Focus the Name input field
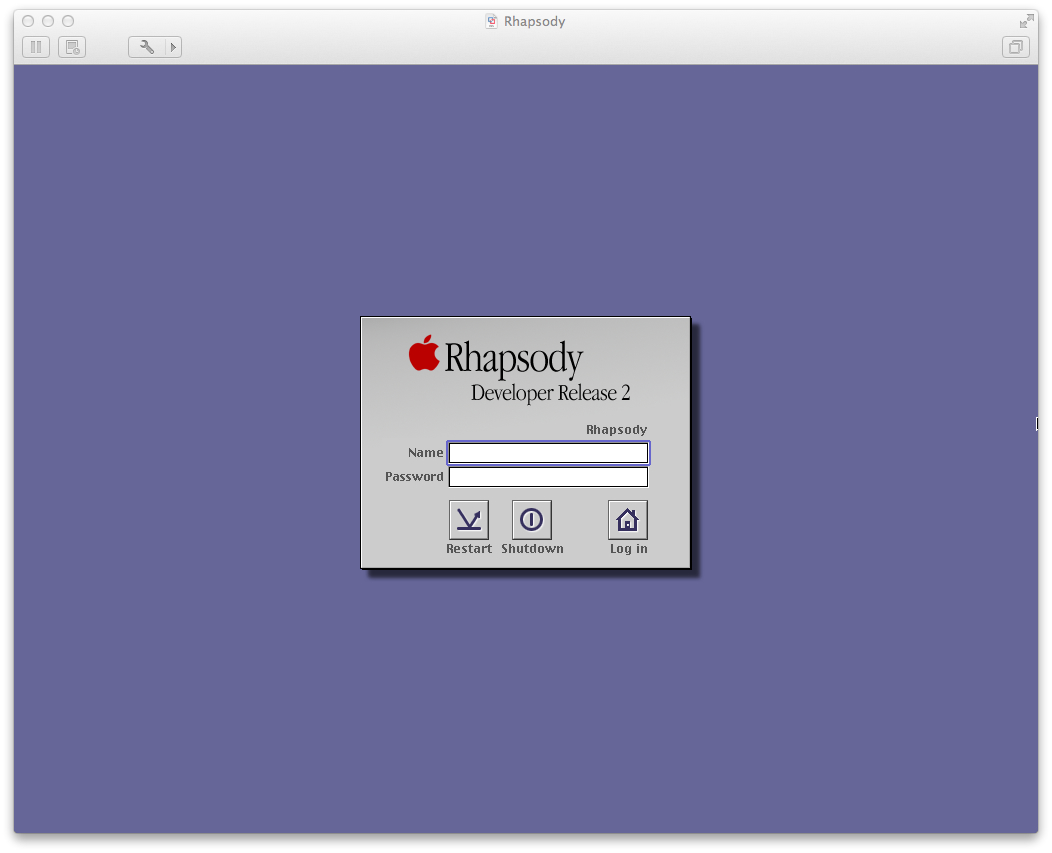Viewport: 1052px width, 853px height. pos(548,453)
